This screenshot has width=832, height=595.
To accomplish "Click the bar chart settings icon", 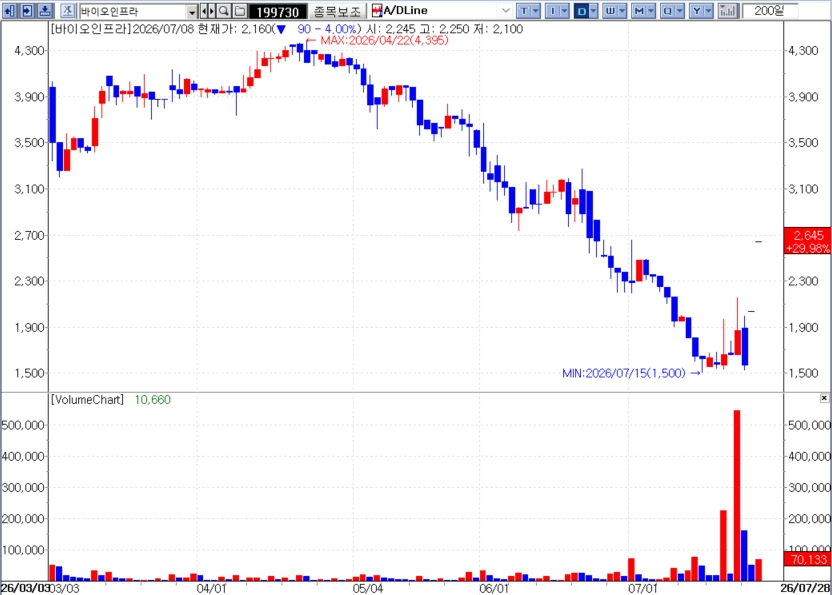I will click(x=728, y=11).
